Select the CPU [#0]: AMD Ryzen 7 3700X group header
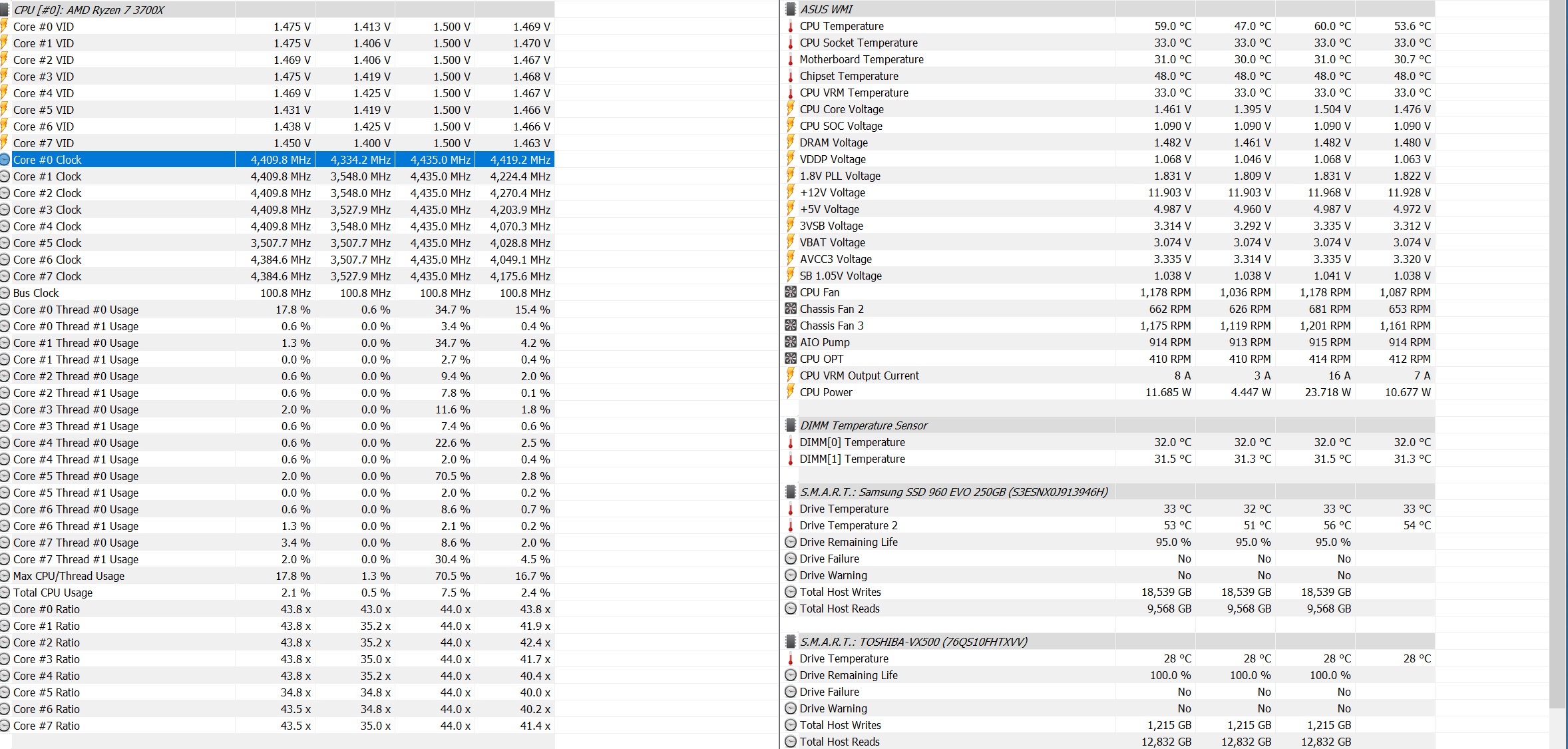The image size is (1568, 749). [x=89, y=10]
